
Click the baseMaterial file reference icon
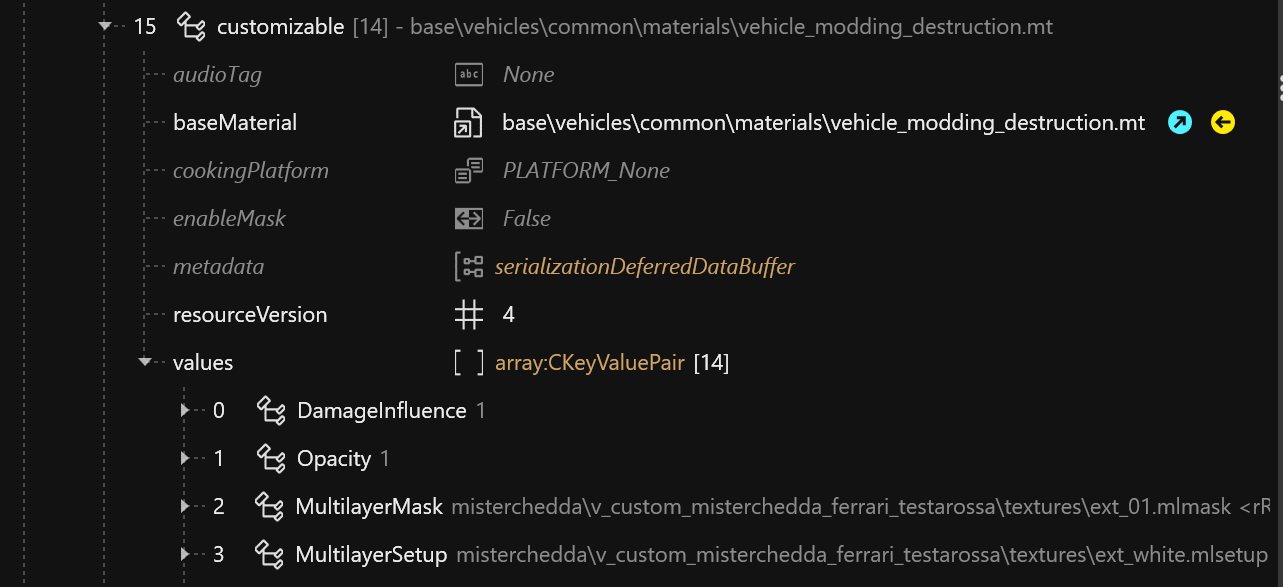coord(468,123)
